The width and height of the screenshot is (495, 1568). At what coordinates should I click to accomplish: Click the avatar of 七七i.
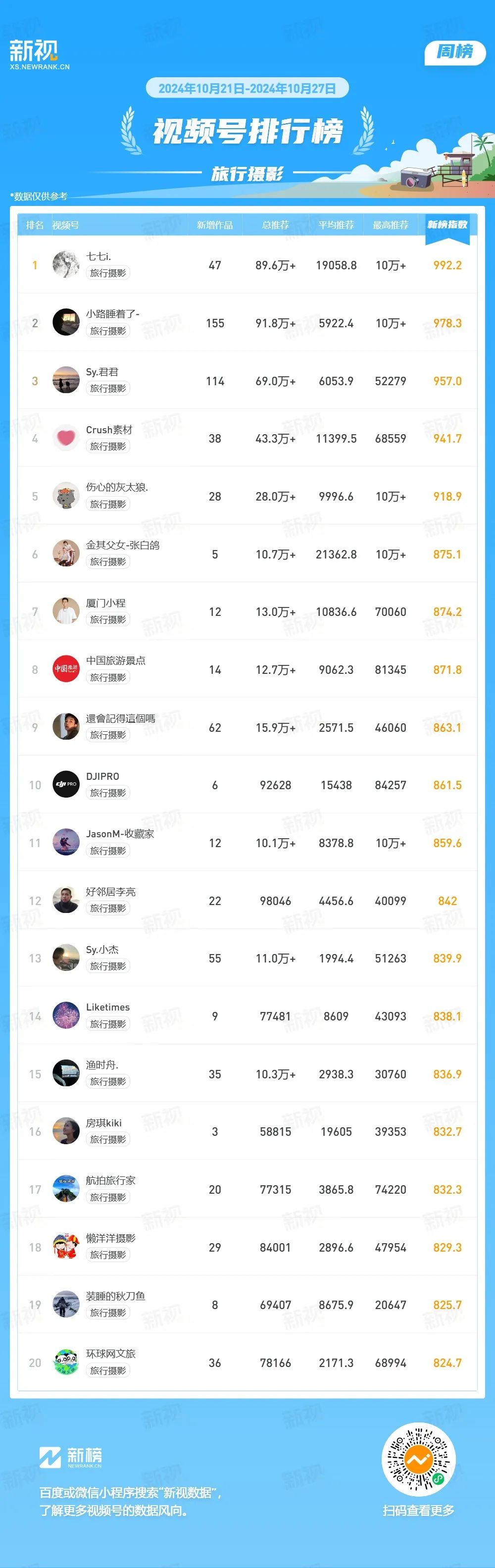66,265
